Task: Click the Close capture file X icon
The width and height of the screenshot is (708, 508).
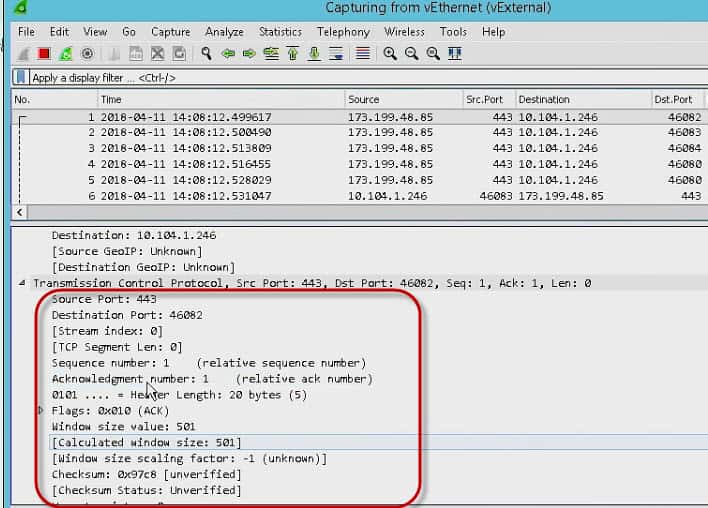Action: (158, 54)
